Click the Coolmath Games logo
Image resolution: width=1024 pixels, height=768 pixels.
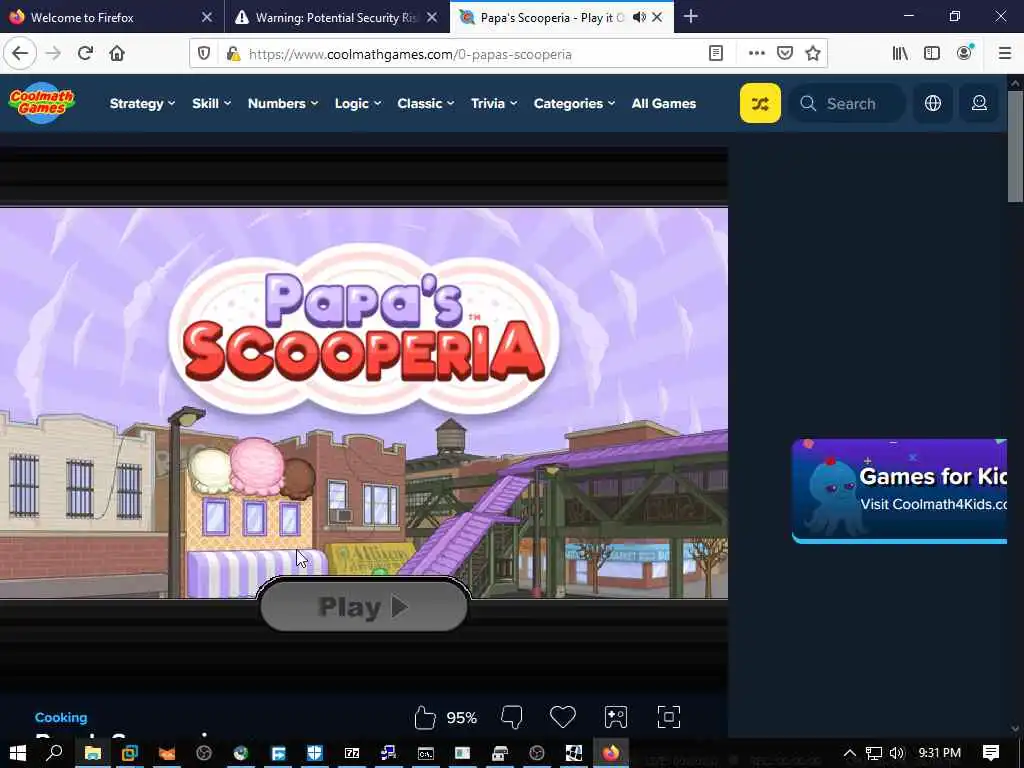42,103
